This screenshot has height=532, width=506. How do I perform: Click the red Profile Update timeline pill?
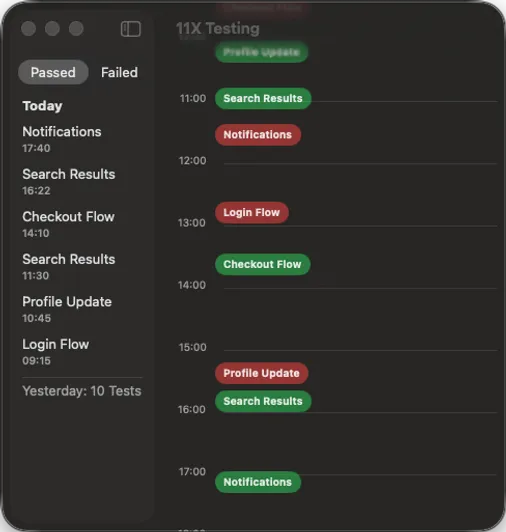[262, 373]
